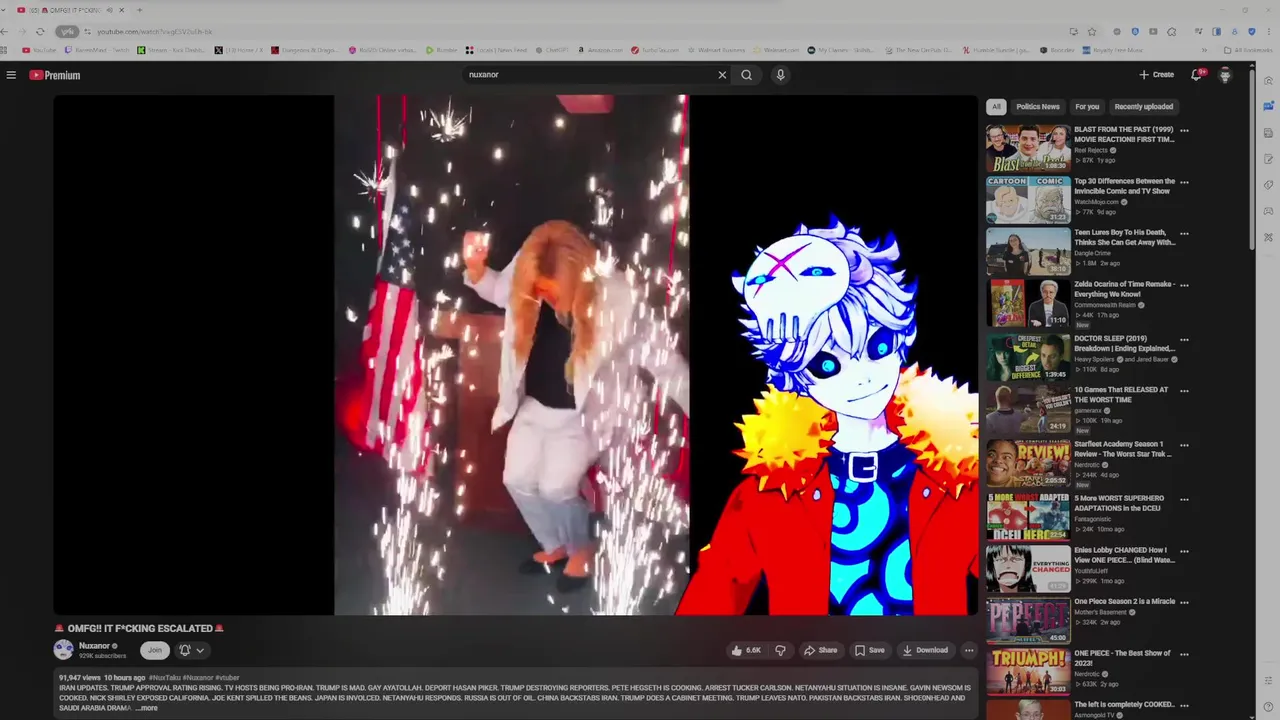1280x720 pixels.
Task: Open Top 30 Differences Invincible video title
Action: (x=1124, y=186)
